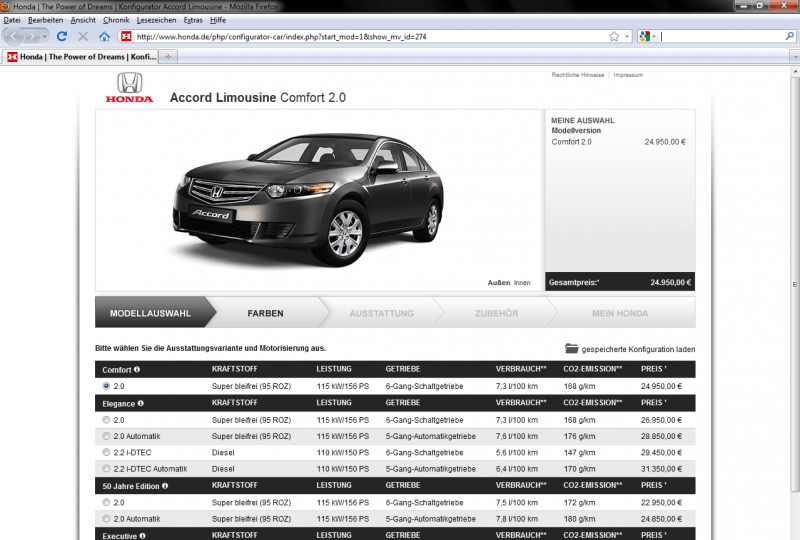Click the 5,6 l/100 km consumption cell
This screenshot has height=540, width=800.
click(516, 452)
